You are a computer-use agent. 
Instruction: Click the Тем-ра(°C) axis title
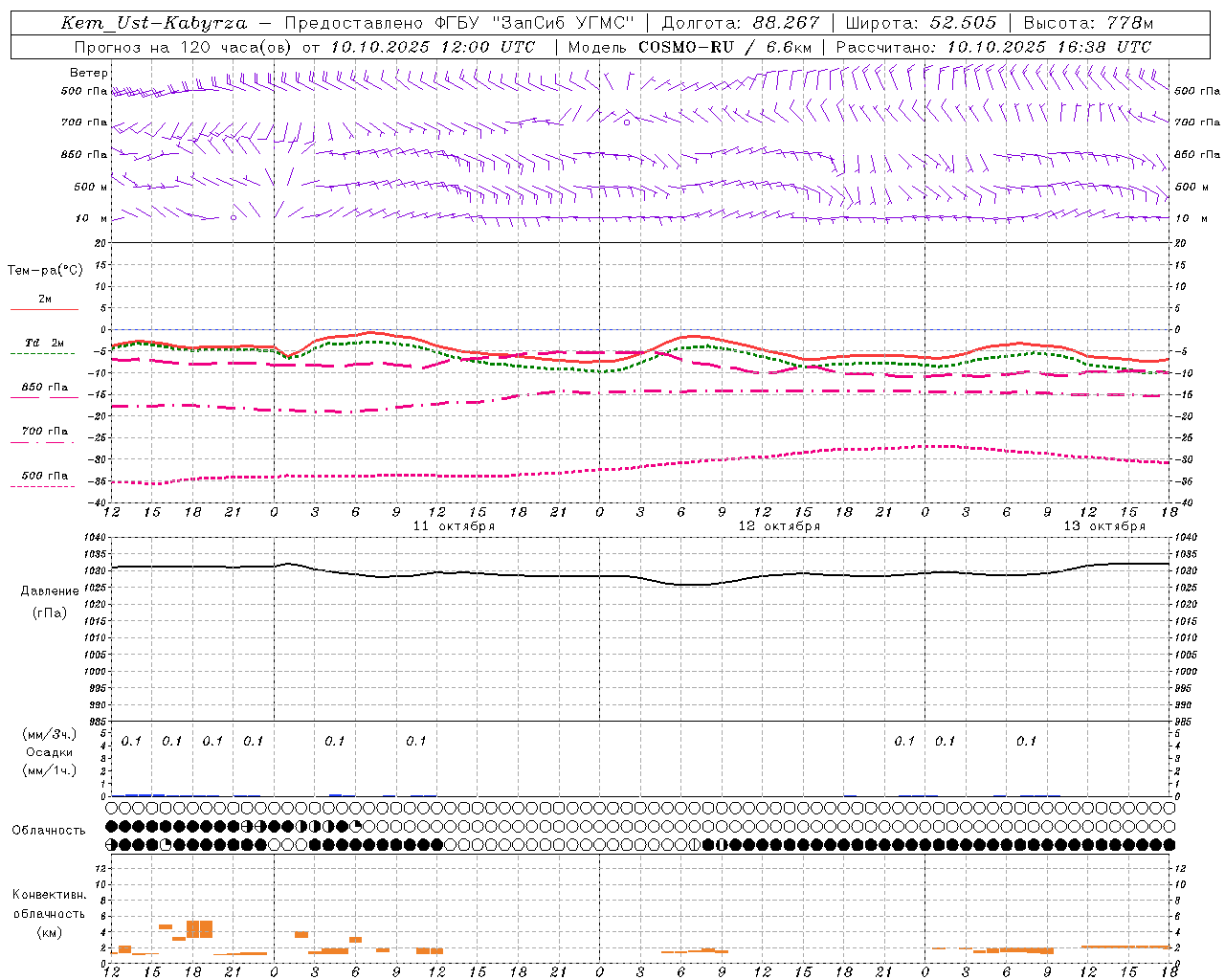pyautogui.click(x=45, y=271)
